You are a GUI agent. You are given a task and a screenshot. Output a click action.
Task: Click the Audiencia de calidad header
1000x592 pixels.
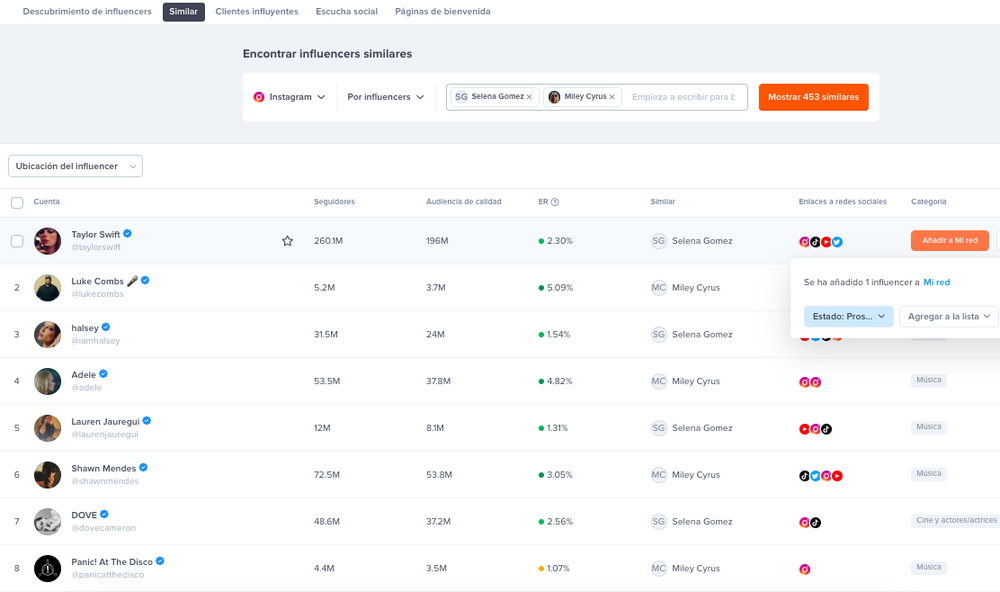(464, 202)
